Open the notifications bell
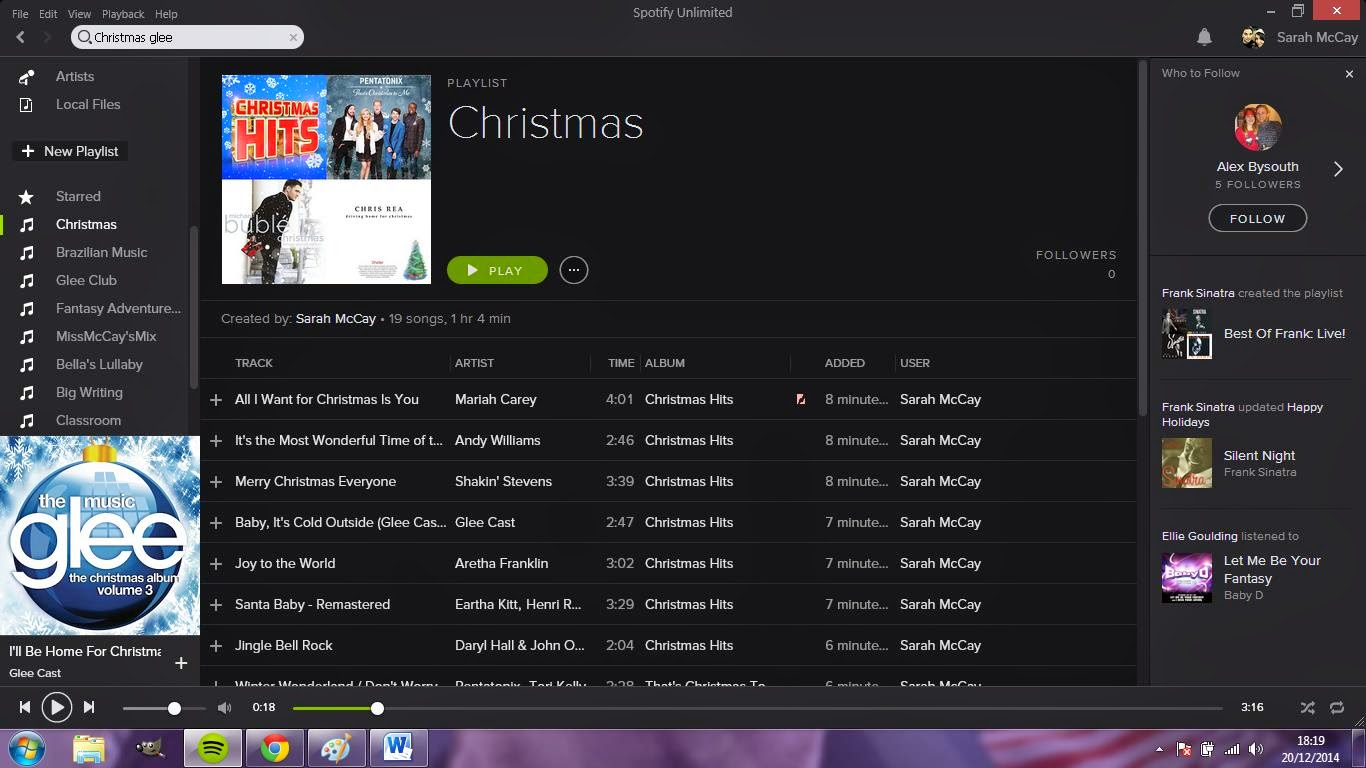This screenshot has width=1366, height=768. [1204, 37]
